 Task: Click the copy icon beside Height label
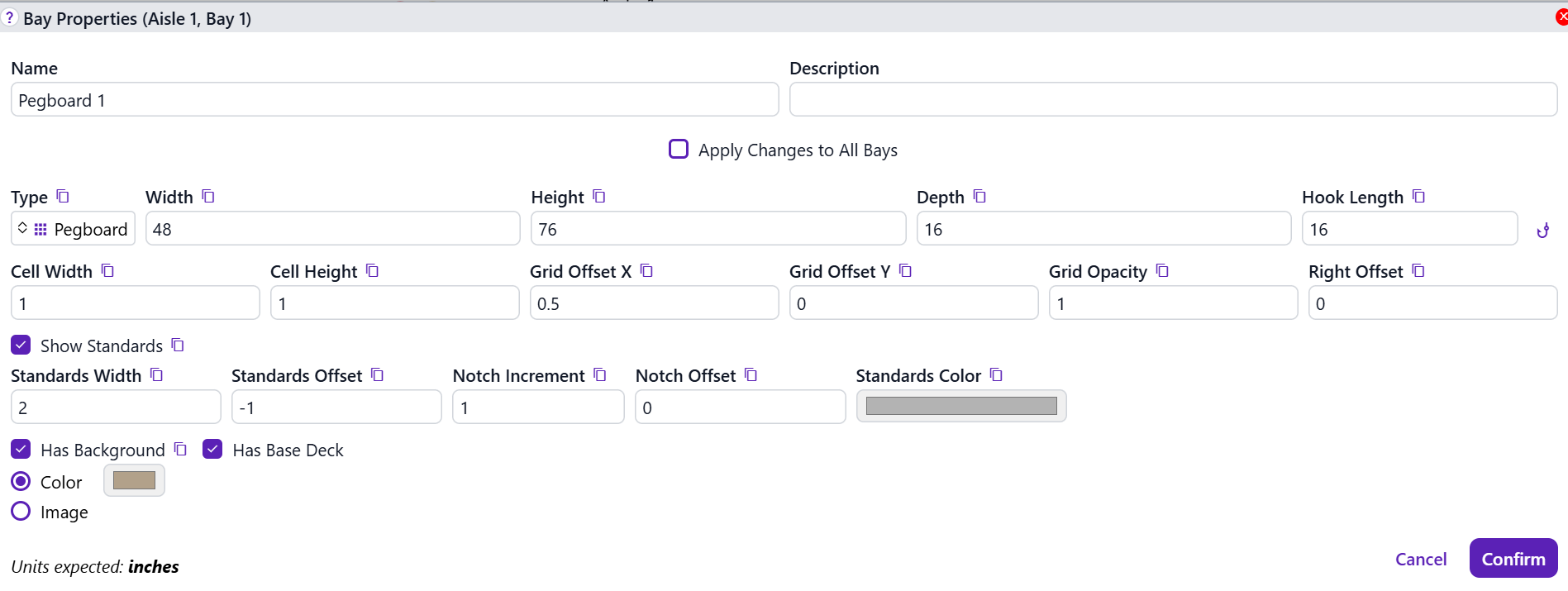tap(599, 197)
